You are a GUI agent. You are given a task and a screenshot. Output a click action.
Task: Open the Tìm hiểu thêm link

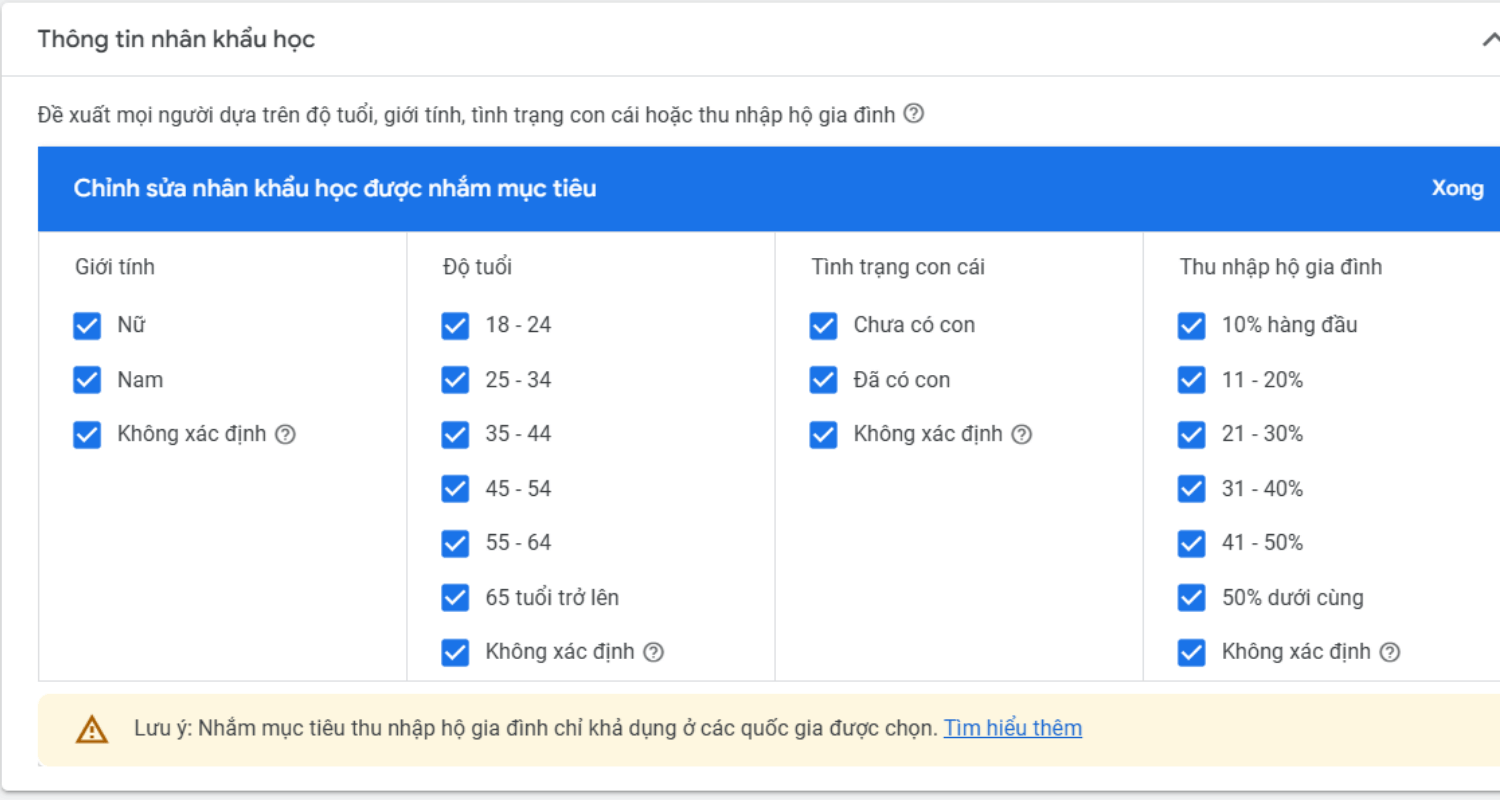[x=1012, y=728]
